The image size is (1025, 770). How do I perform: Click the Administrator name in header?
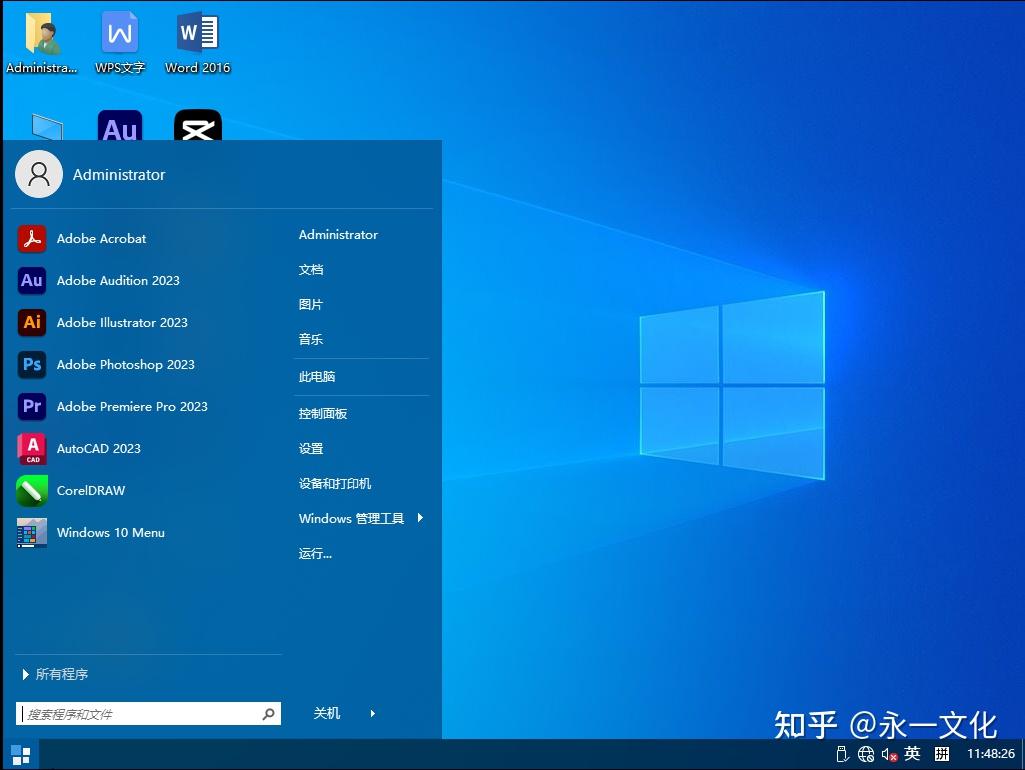pos(119,175)
